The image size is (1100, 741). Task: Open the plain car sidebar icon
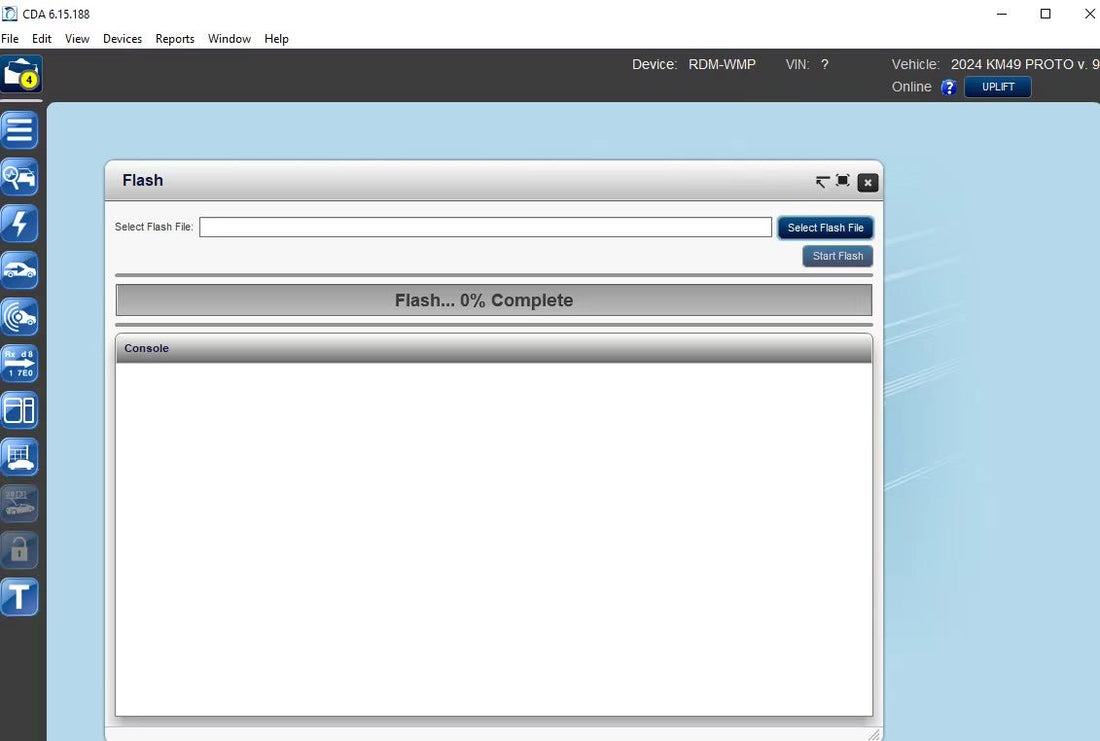[20, 270]
